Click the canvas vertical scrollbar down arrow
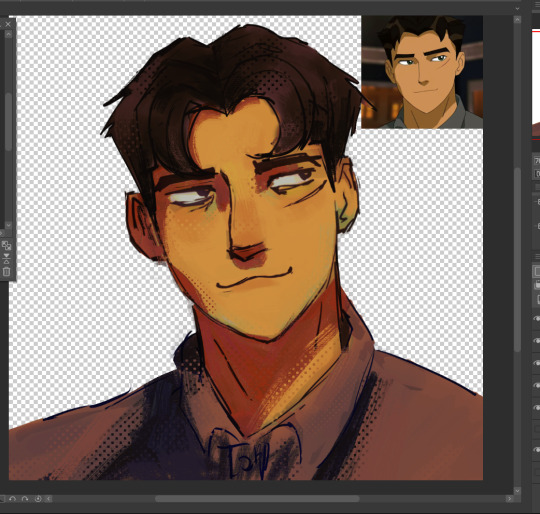Image resolution: width=540 pixels, height=514 pixels. 517,490
